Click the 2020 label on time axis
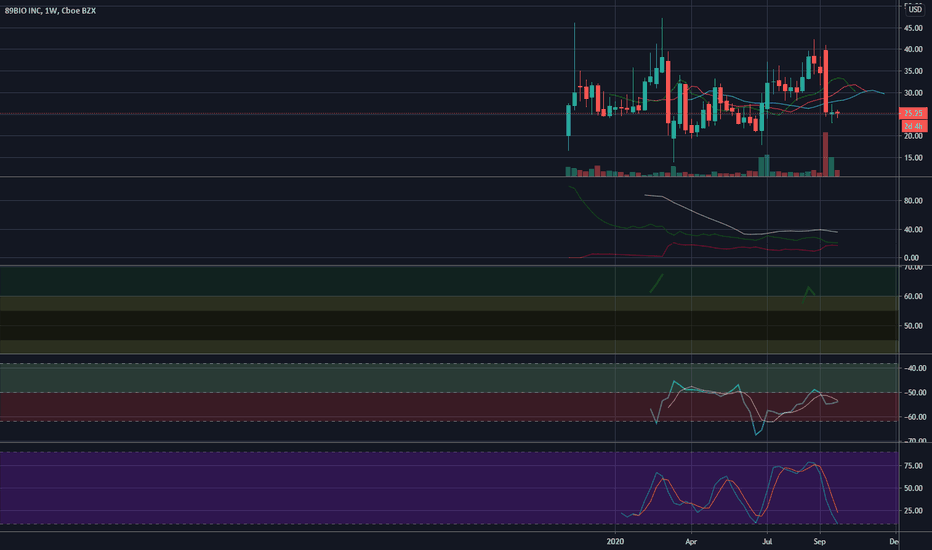This screenshot has width=932, height=550. click(615, 542)
